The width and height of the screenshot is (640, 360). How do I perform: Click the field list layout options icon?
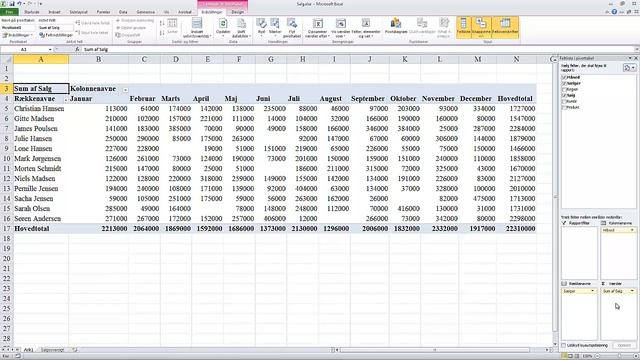pyautogui.click(x=629, y=68)
